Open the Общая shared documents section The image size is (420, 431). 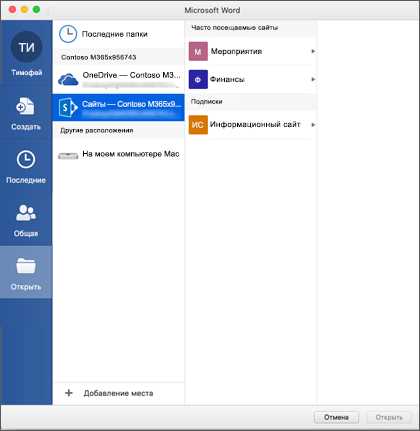[x=26, y=220]
